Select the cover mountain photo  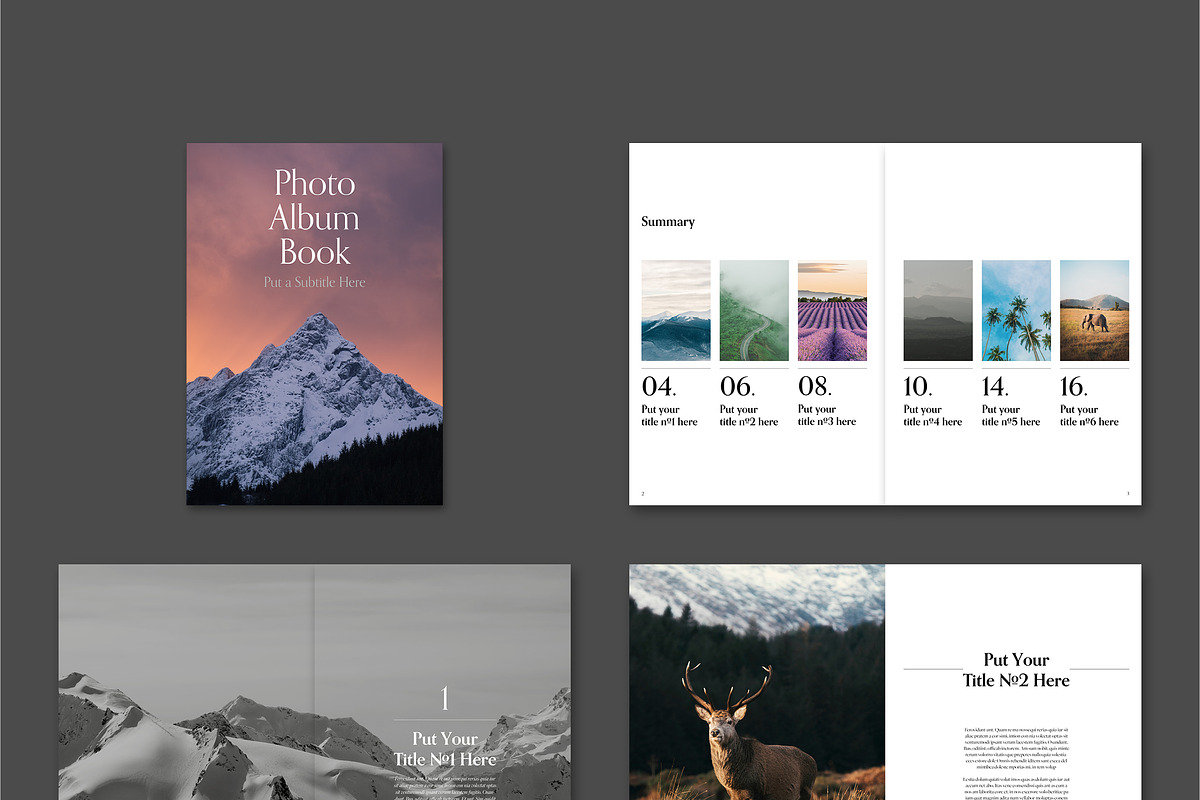click(x=315, y=324)
